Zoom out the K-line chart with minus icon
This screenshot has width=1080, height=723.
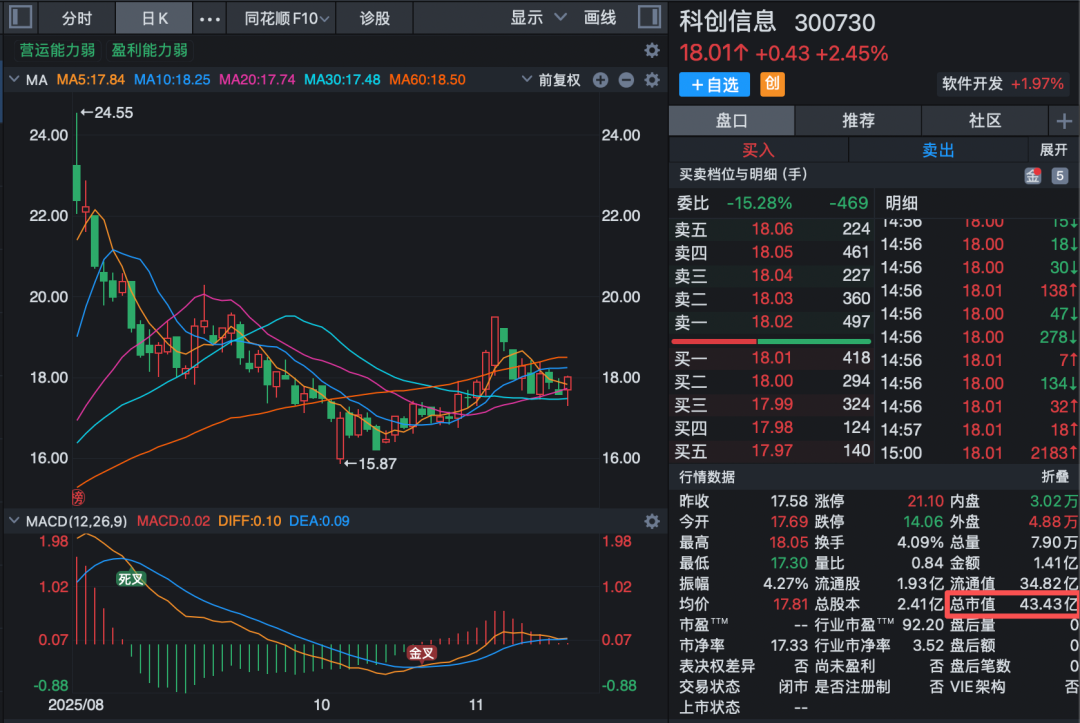626,80
